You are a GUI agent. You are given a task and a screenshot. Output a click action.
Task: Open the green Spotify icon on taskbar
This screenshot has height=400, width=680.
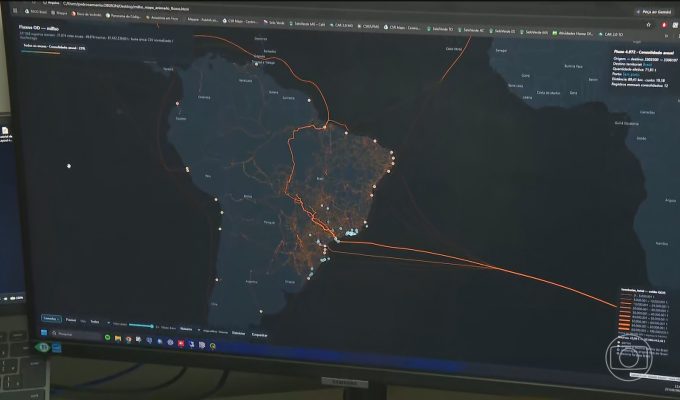[108, 337]
